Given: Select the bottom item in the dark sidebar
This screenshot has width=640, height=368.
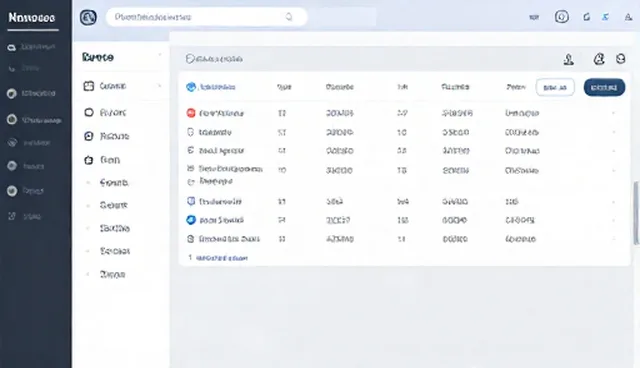Looking at the screenshot, I should (x=24, y=216).
